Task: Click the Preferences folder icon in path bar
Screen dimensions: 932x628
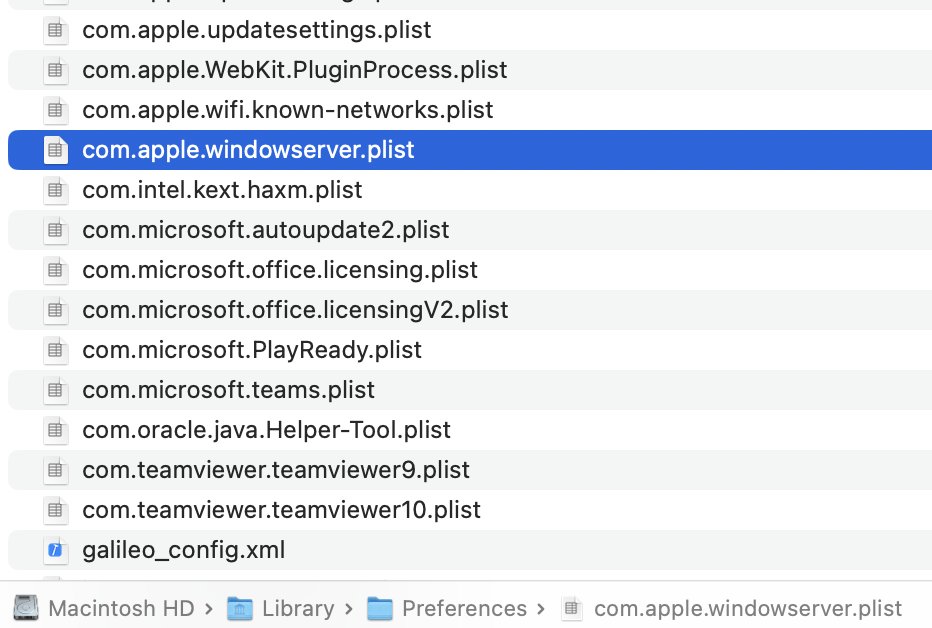Action: pyautogui.click(x=380, y=608)
